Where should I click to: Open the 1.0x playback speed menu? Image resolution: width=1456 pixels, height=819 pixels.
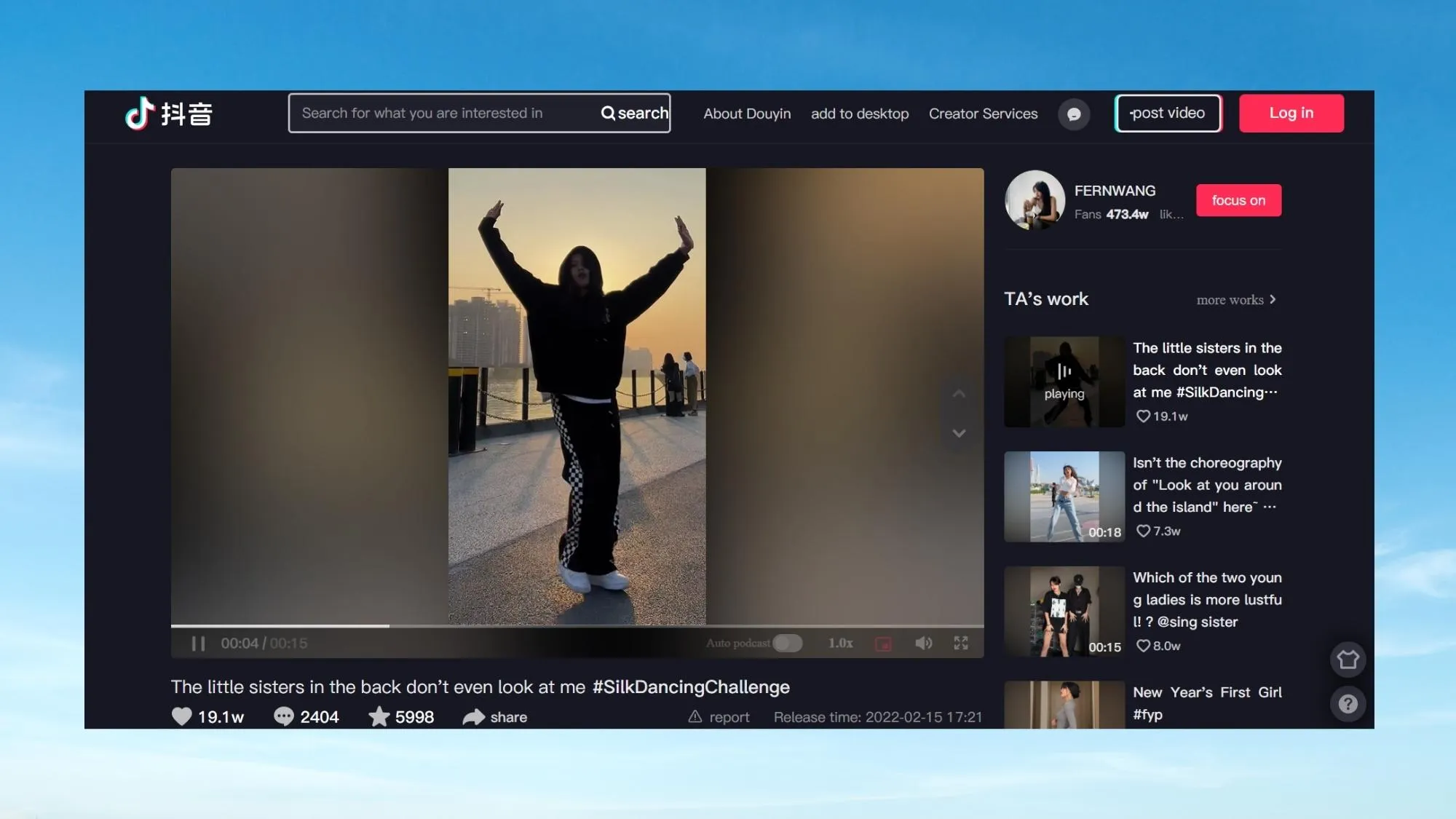[x=840, y=643]
